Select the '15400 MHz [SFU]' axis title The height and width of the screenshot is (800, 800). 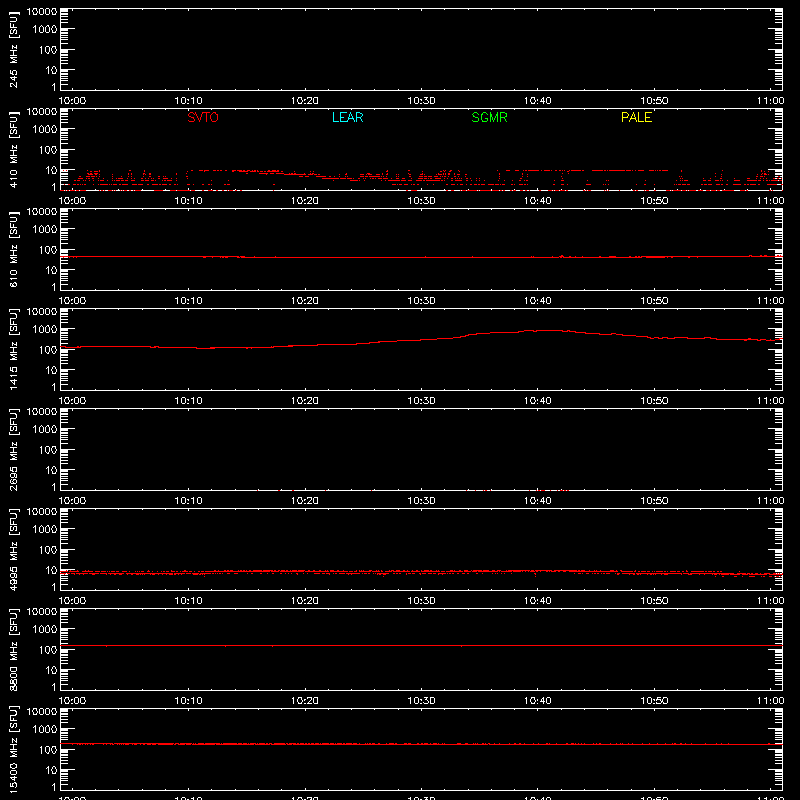[x=13, y=749]
